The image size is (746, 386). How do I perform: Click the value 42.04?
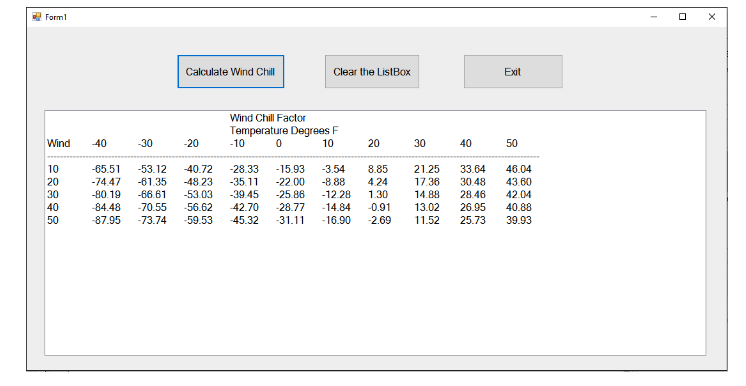(519, 195)
